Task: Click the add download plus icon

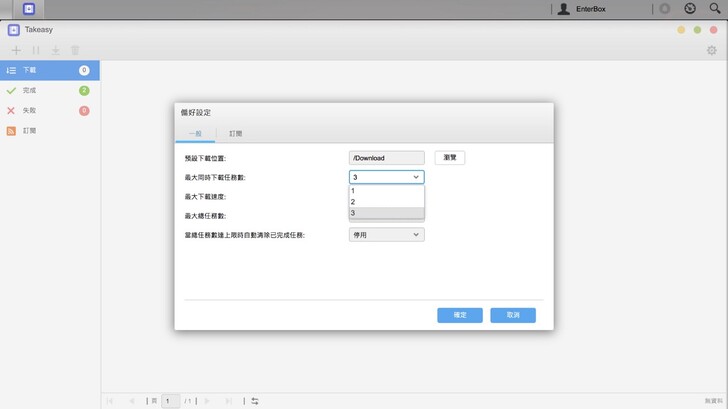Action: pyautogui.click(x=16, y=50)
